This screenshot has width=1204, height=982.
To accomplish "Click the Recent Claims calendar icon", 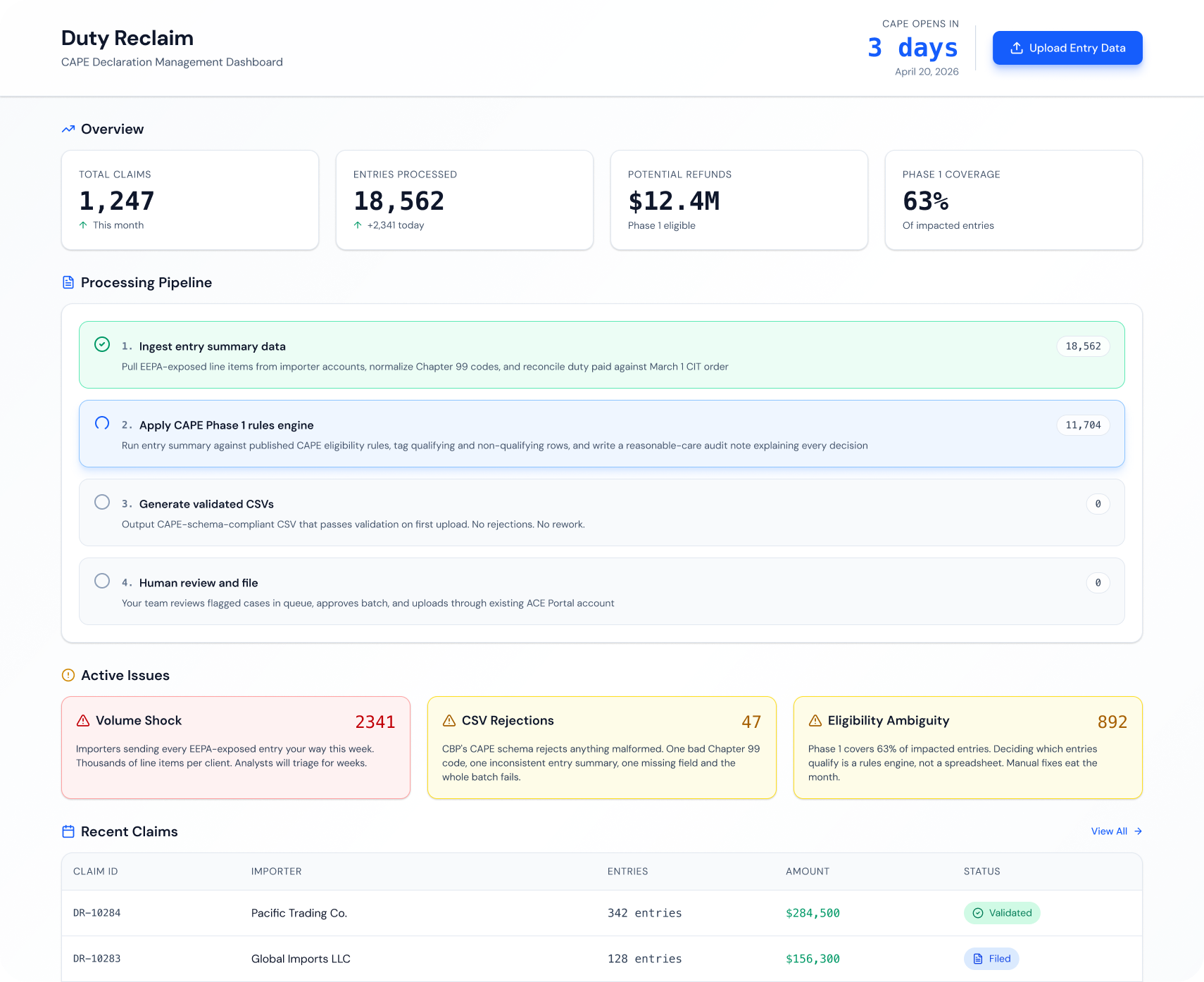I will (x=68, y=831).
